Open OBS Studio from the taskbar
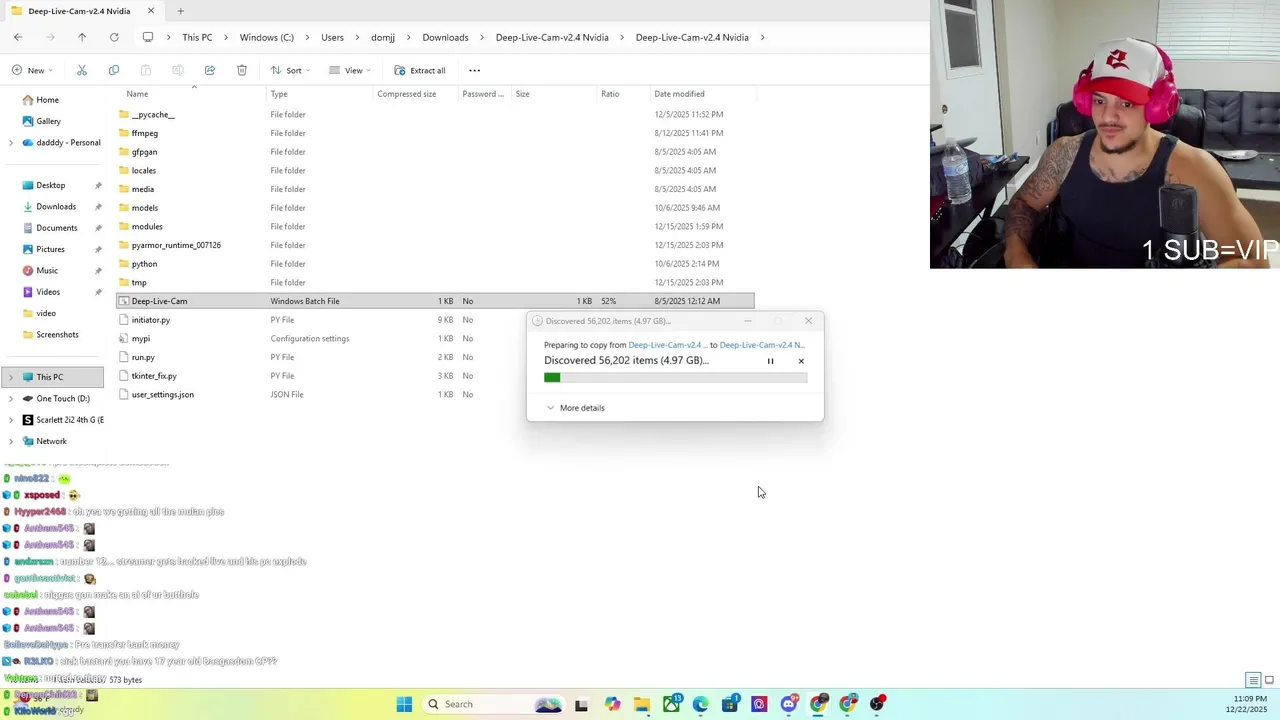This screenshot has height=720, width=1280. pyautogui.click(x=877, y=704)
